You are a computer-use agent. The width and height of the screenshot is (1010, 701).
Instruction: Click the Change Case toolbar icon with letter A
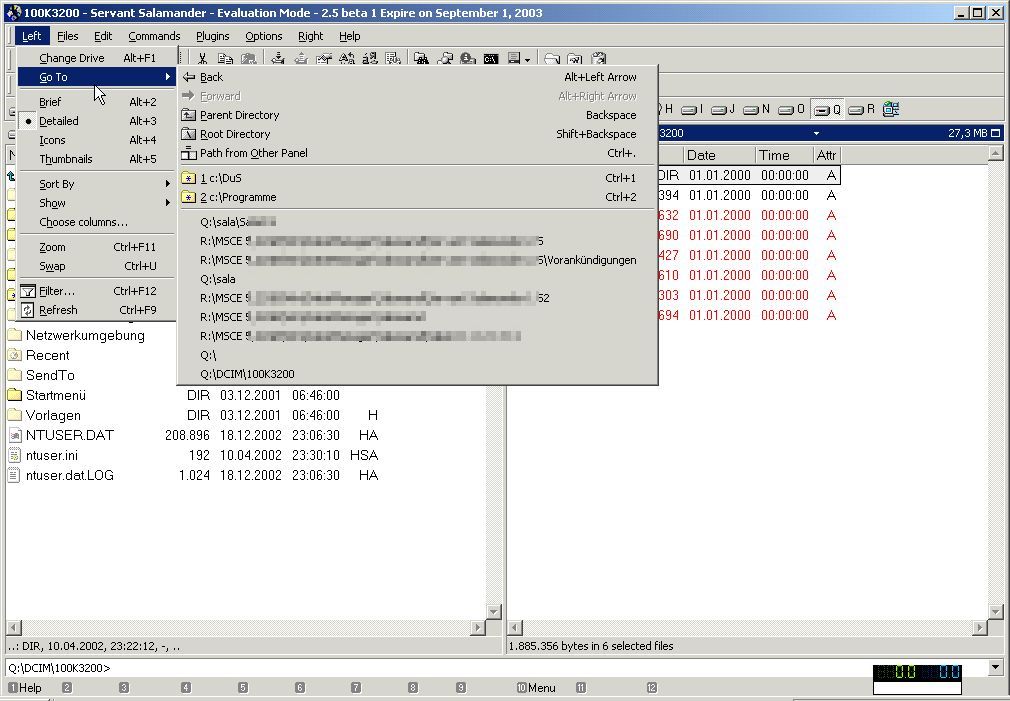tap(347, 59)
